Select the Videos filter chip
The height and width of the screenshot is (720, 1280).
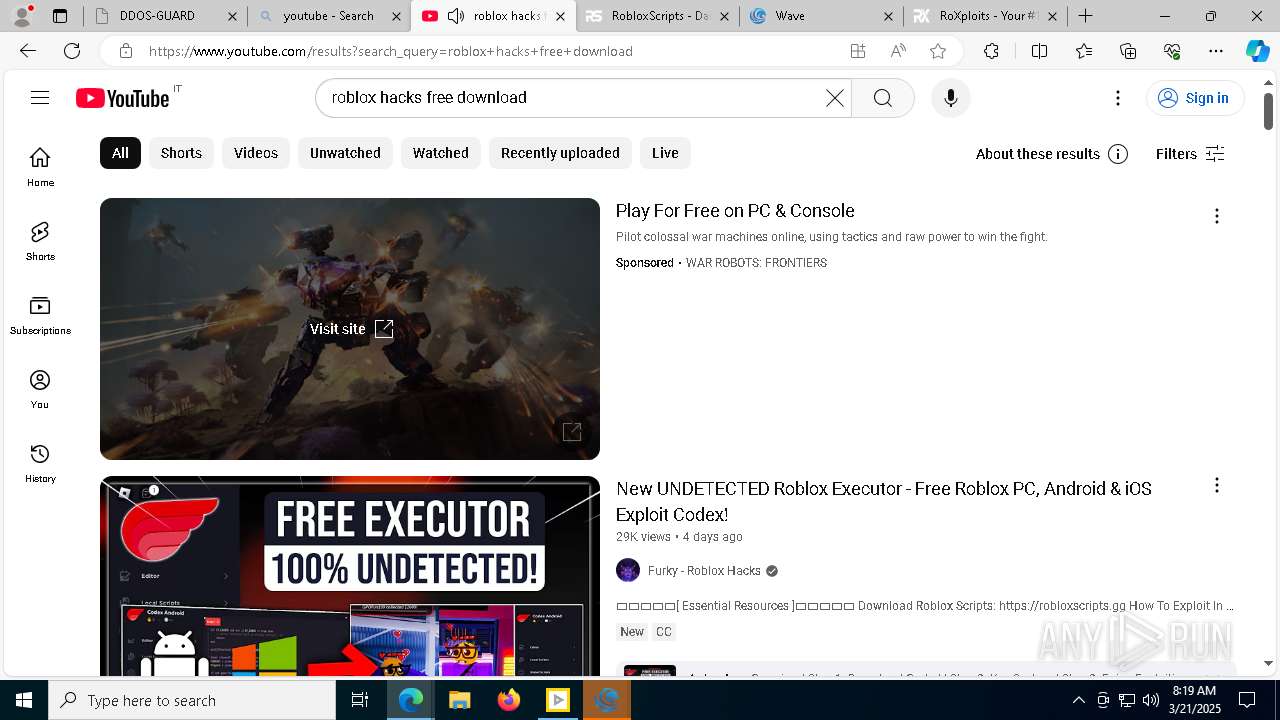click(x=256, y=153)
